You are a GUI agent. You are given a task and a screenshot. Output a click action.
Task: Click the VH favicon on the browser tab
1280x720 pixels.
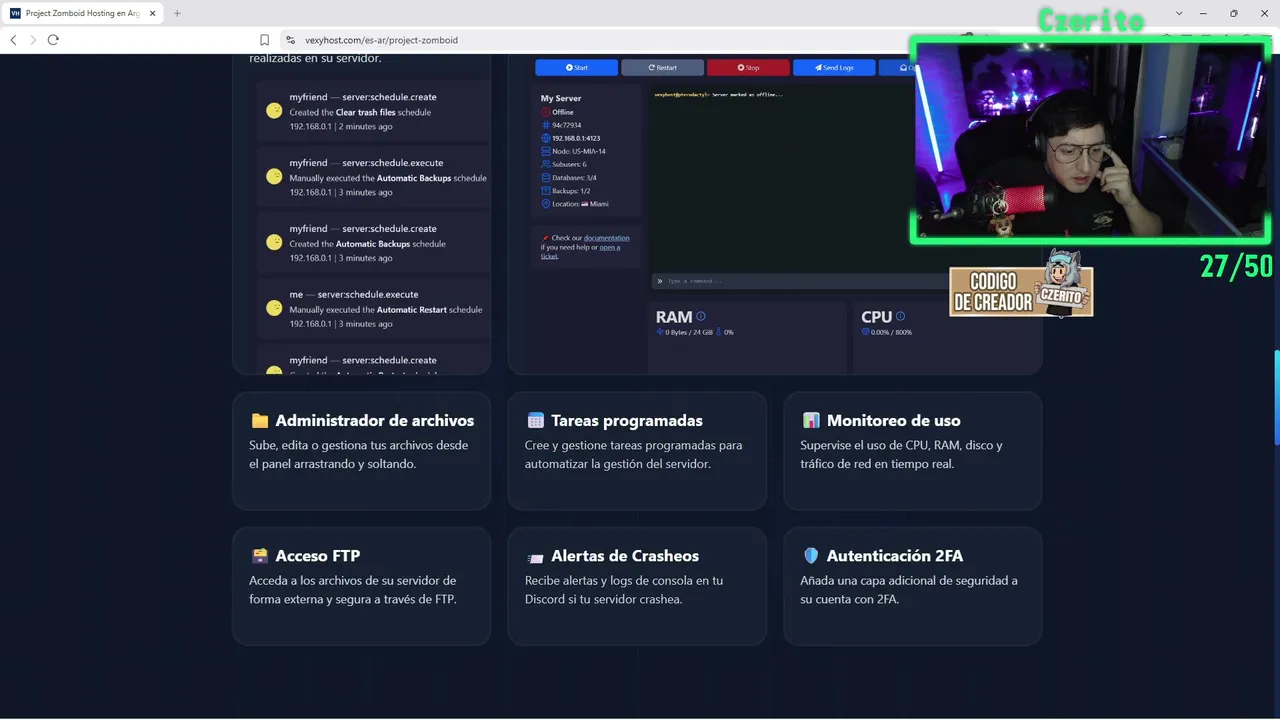15,13
